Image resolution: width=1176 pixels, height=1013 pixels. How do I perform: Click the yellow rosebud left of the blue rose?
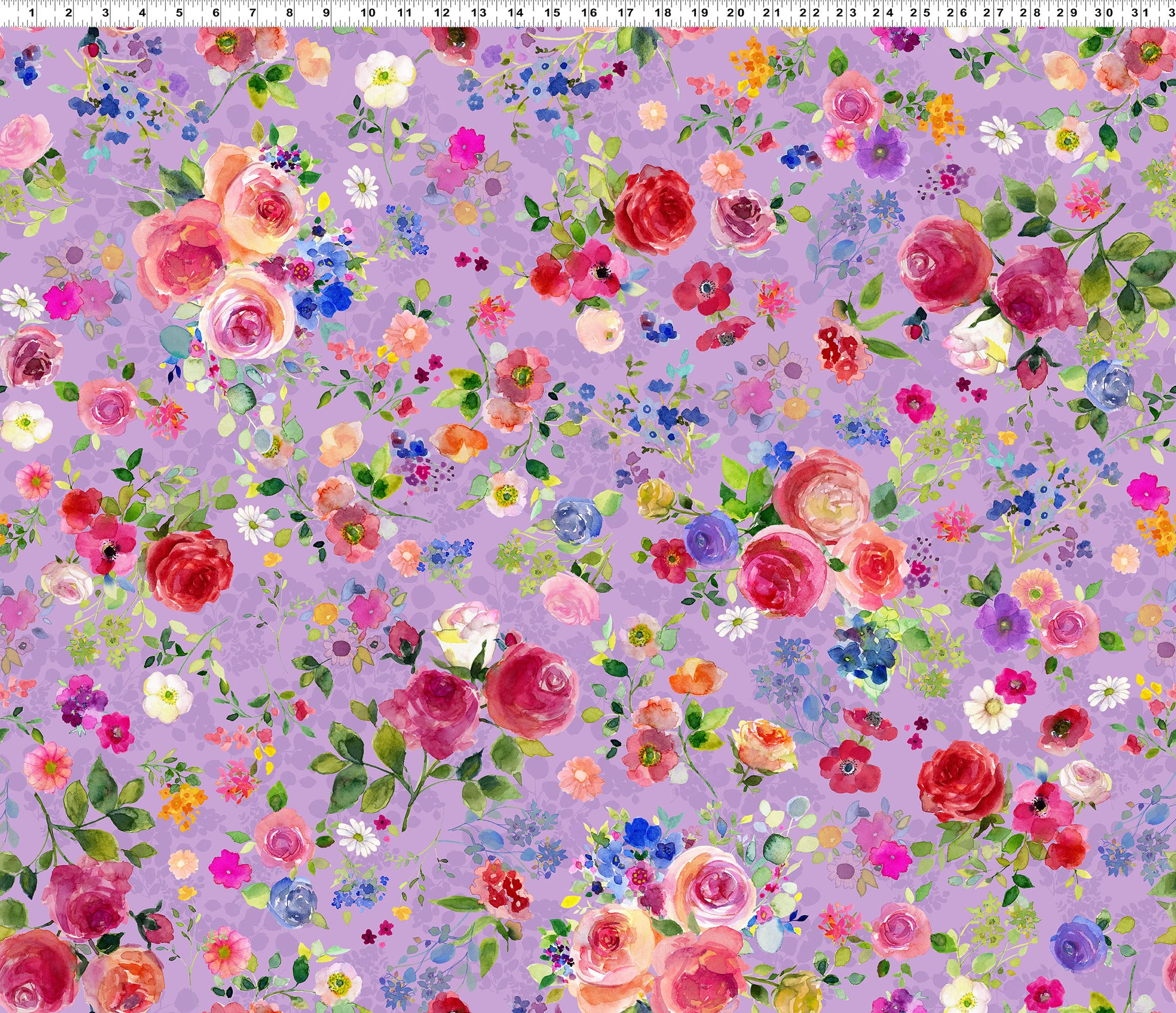(655, 498)
